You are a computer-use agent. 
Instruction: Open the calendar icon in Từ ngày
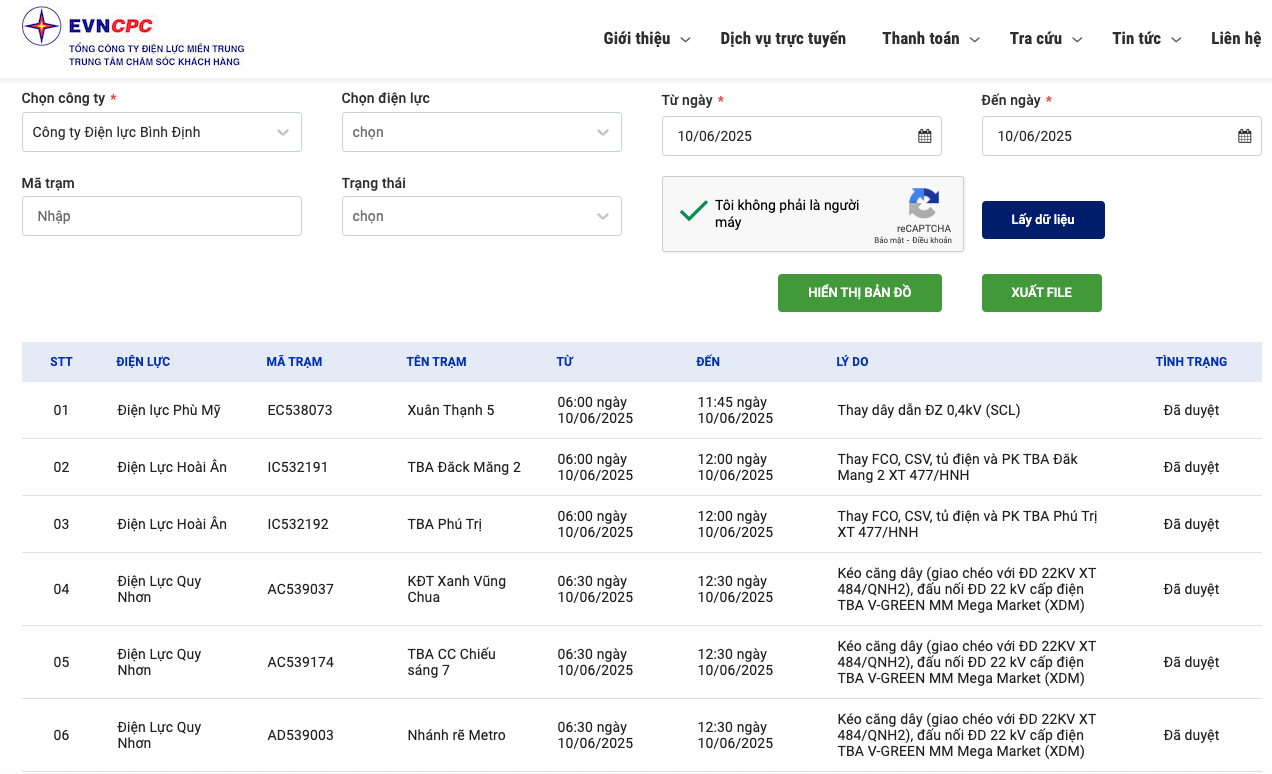pyautogui.click(x=924, y=136)
